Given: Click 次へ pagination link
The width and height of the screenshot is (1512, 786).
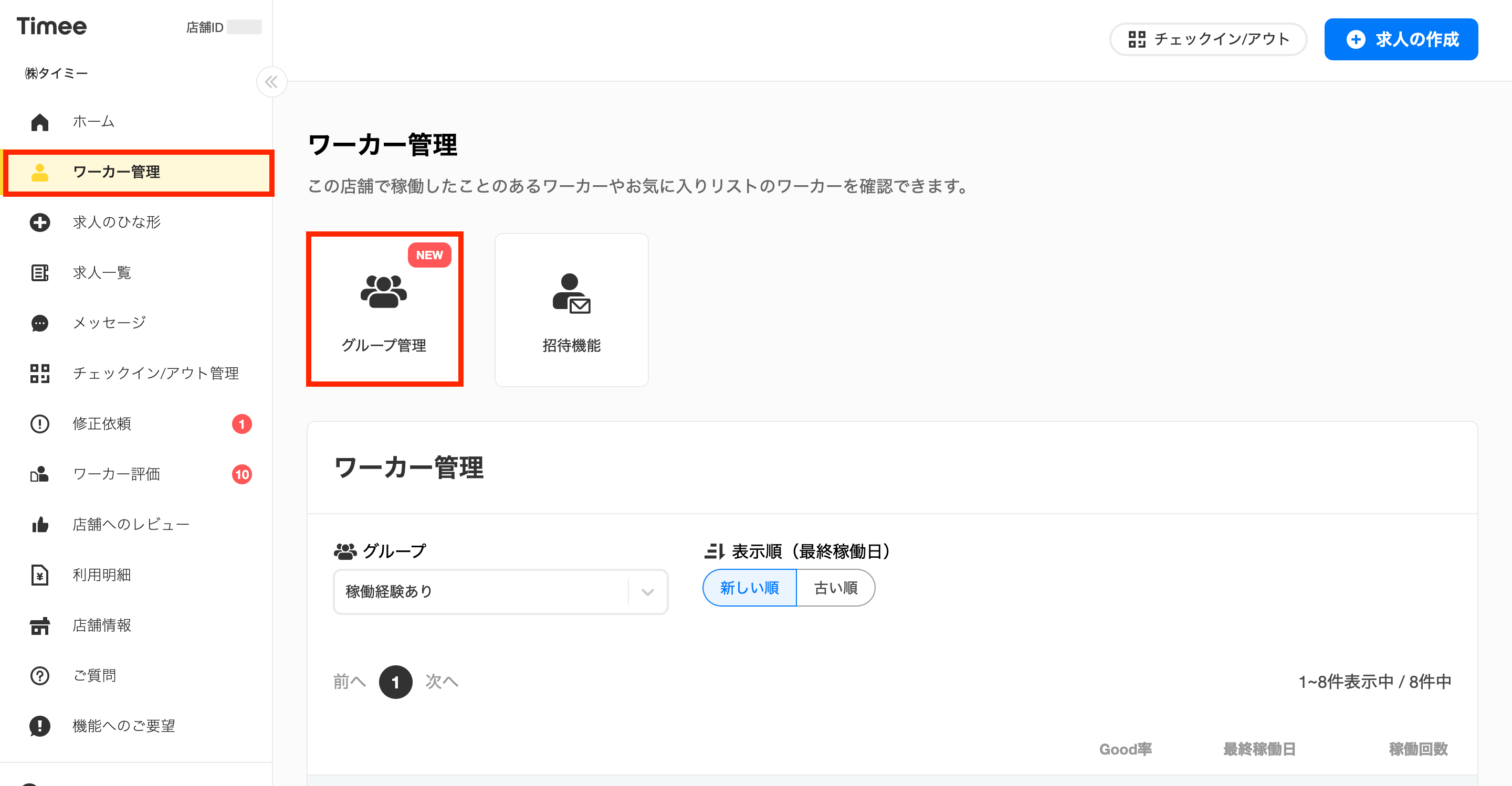Looking at the screenshot, I should coord(442,682).
